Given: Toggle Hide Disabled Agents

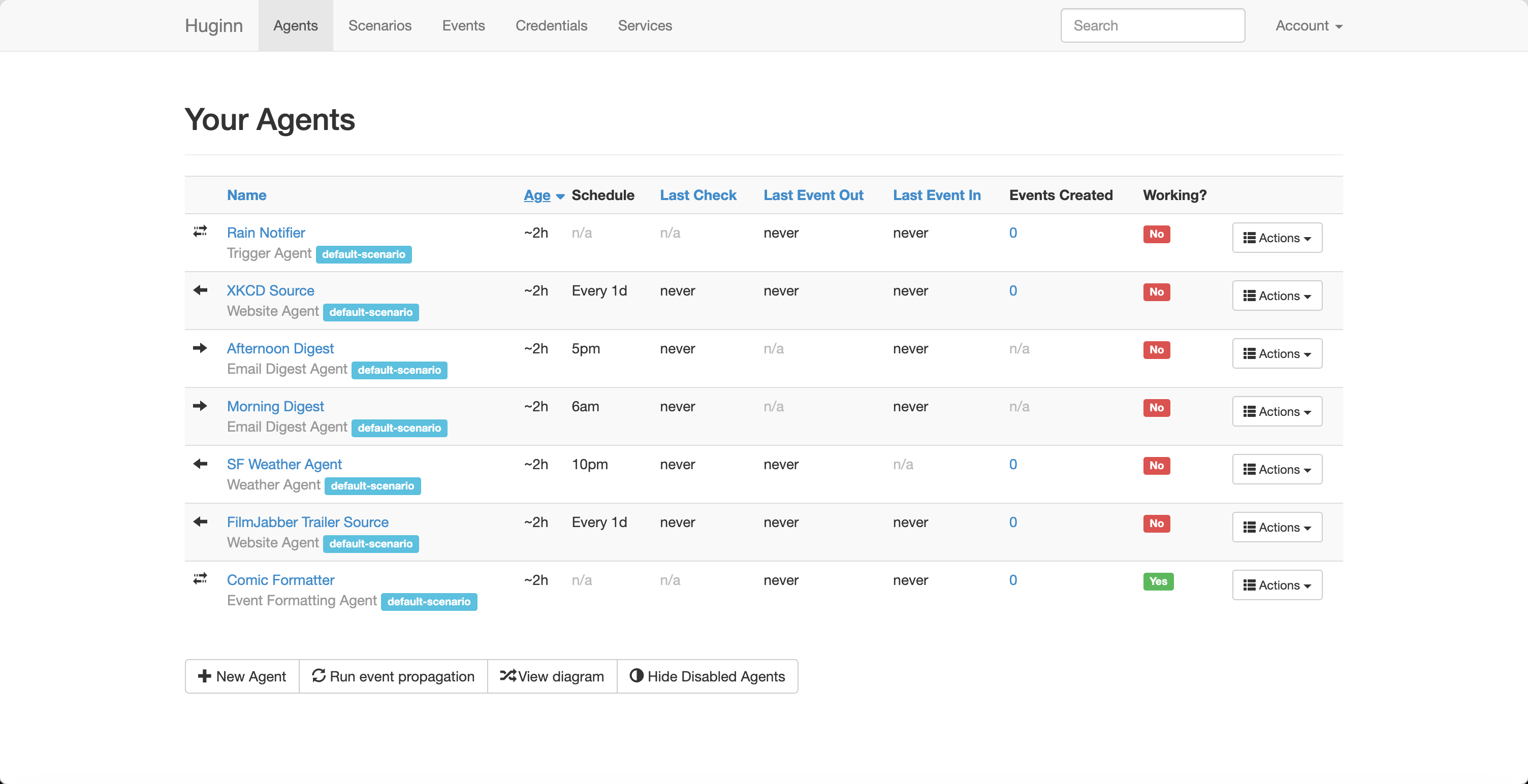Looking at the screenshot, I should pyautogui.click(x=708, y=676).
